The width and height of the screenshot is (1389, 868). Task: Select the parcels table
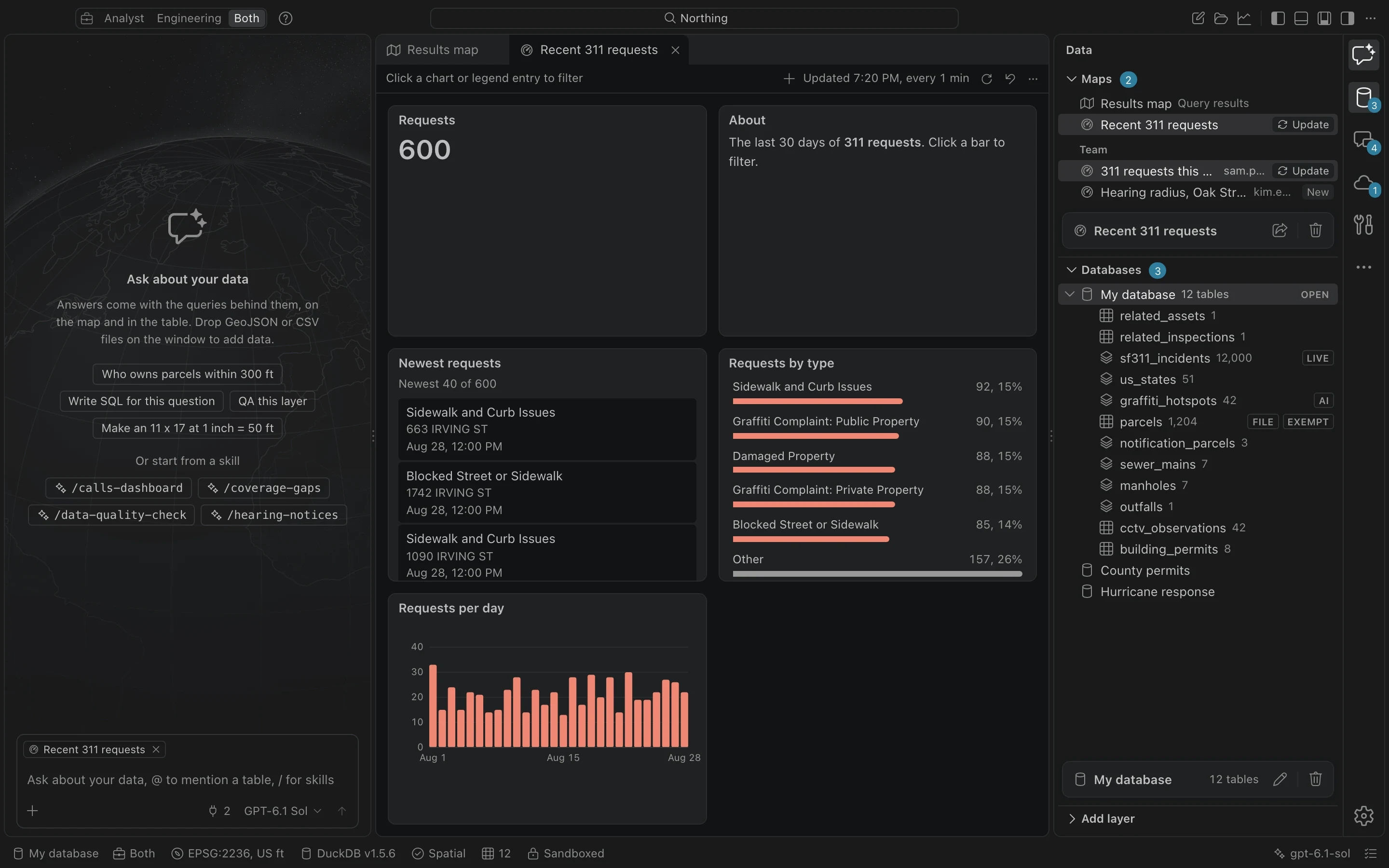click(x=1198, y=421)
